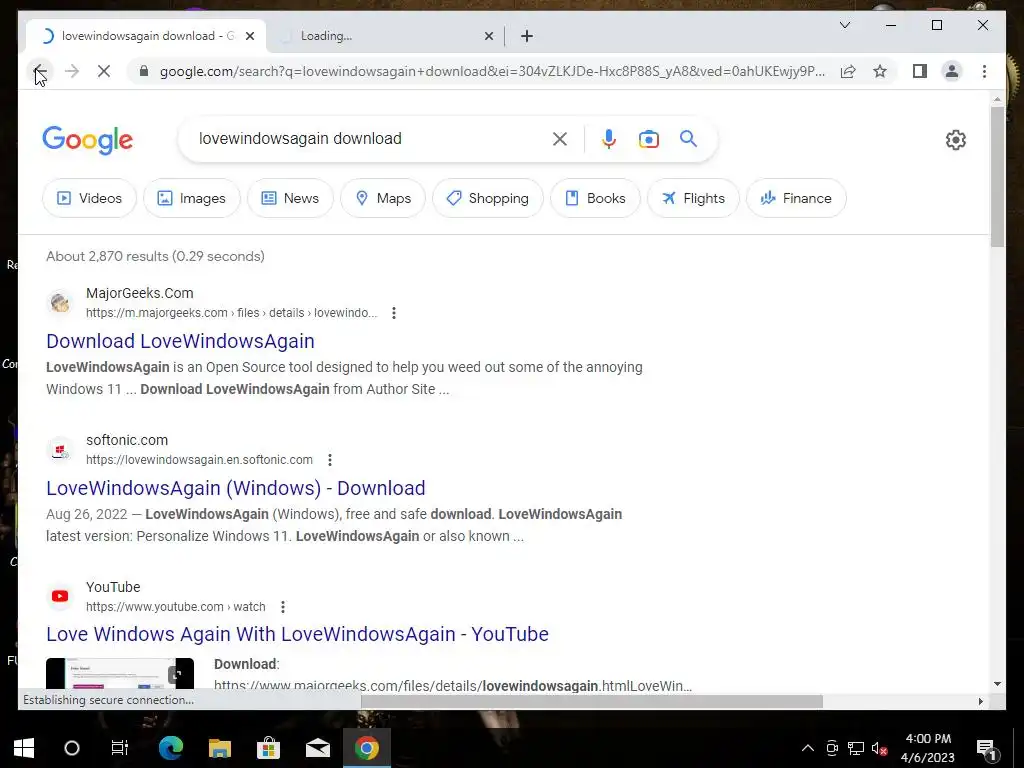Open more options for softonic result
Image resolution: width=1024 pixels, height=768 pixels.
330,460
